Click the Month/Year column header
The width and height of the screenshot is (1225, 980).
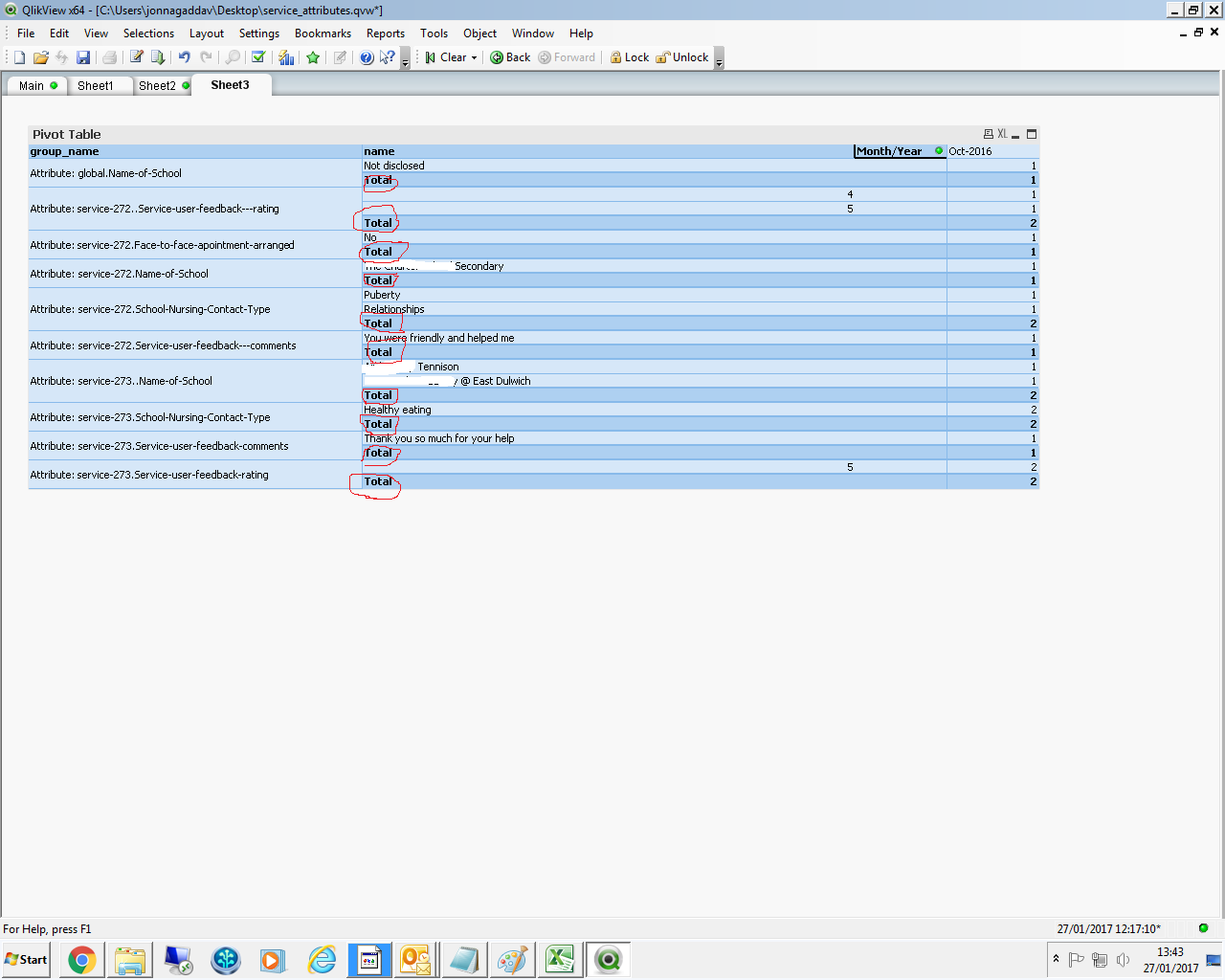890,151
